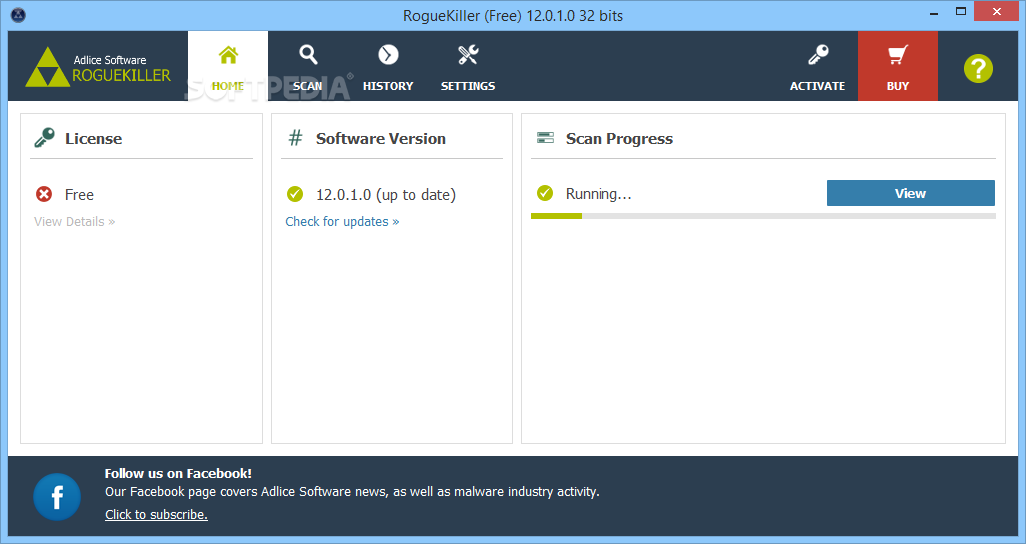Click the green check next to 12.0.1.0

pyautogui.click(x=295, y=194)
